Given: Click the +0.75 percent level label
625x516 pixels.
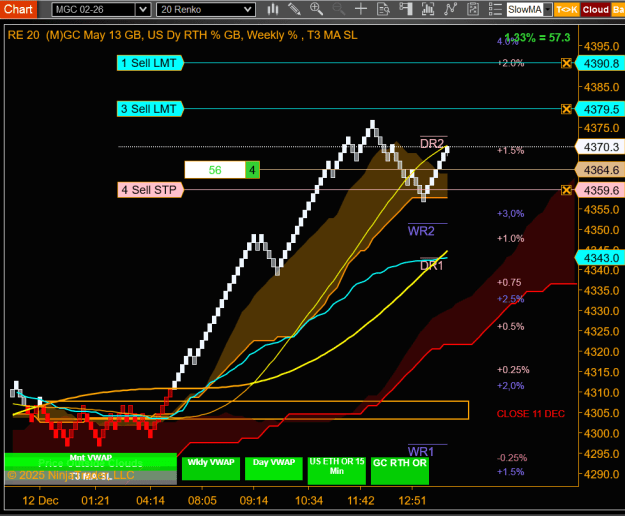Looking at the screenshot, I should (509, 283).
